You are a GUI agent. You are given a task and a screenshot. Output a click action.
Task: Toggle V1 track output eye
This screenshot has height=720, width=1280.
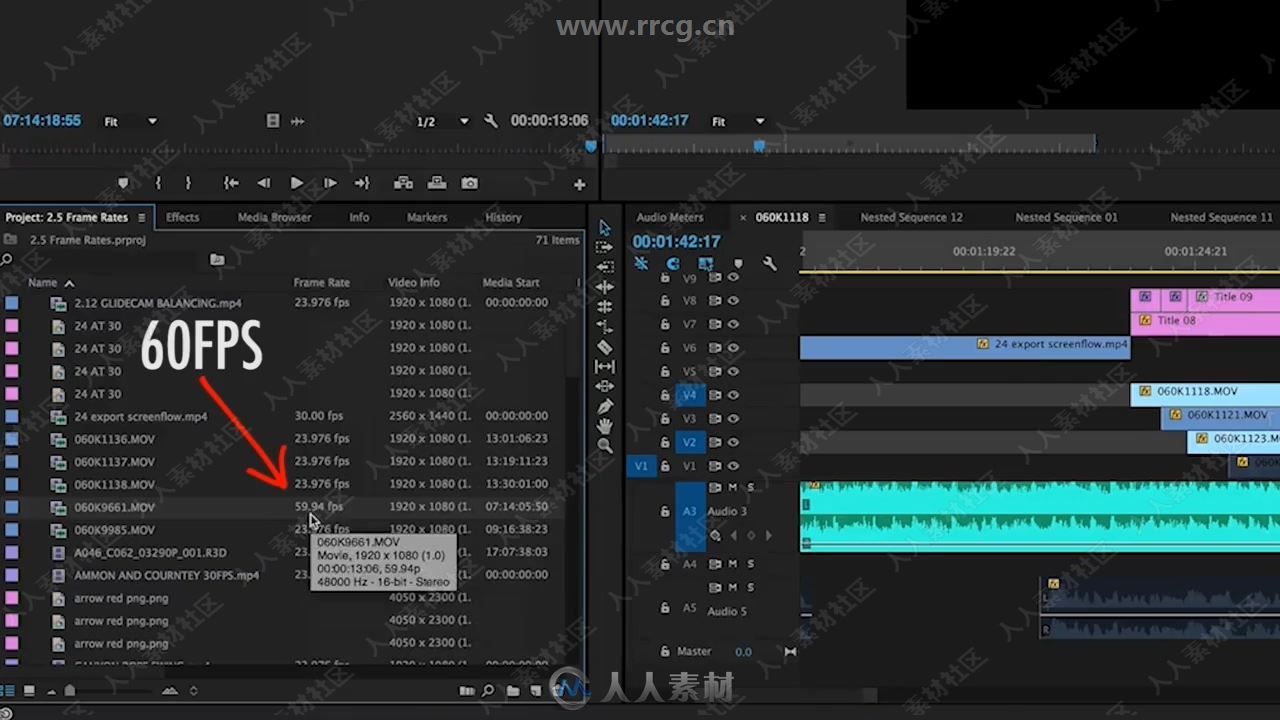click(x=733, y=466)
